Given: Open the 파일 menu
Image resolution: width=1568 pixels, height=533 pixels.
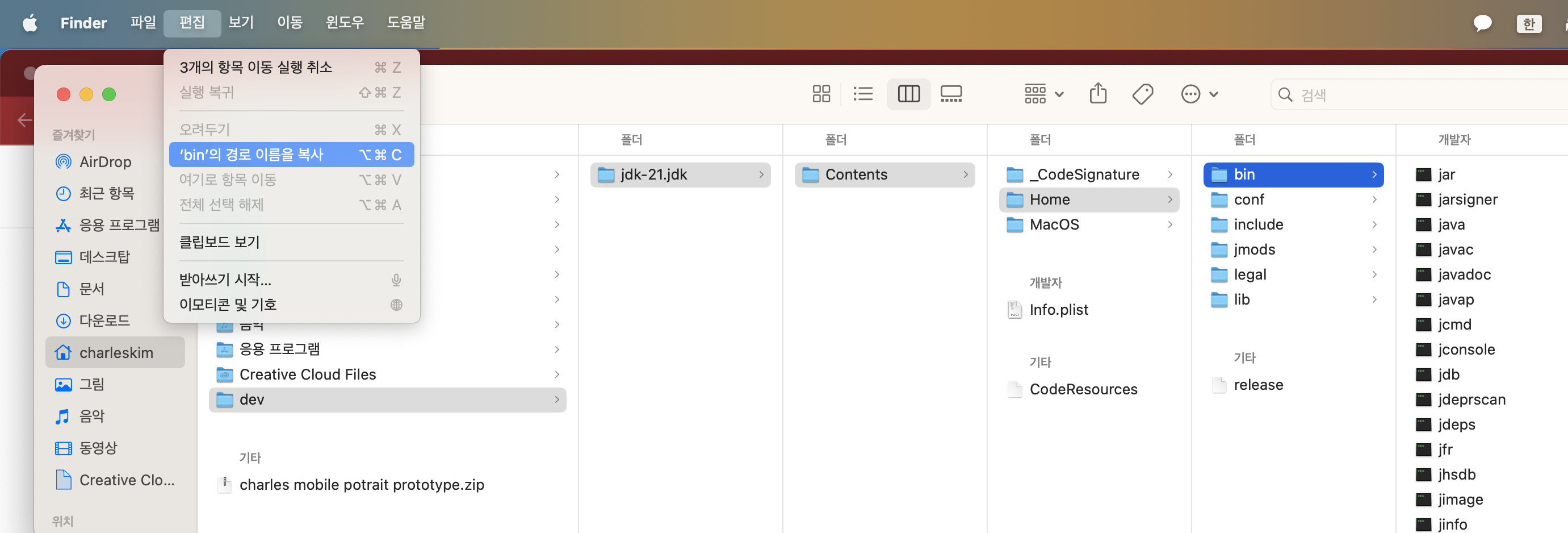Looking at the screenshot, I should [x=143, y=23].
